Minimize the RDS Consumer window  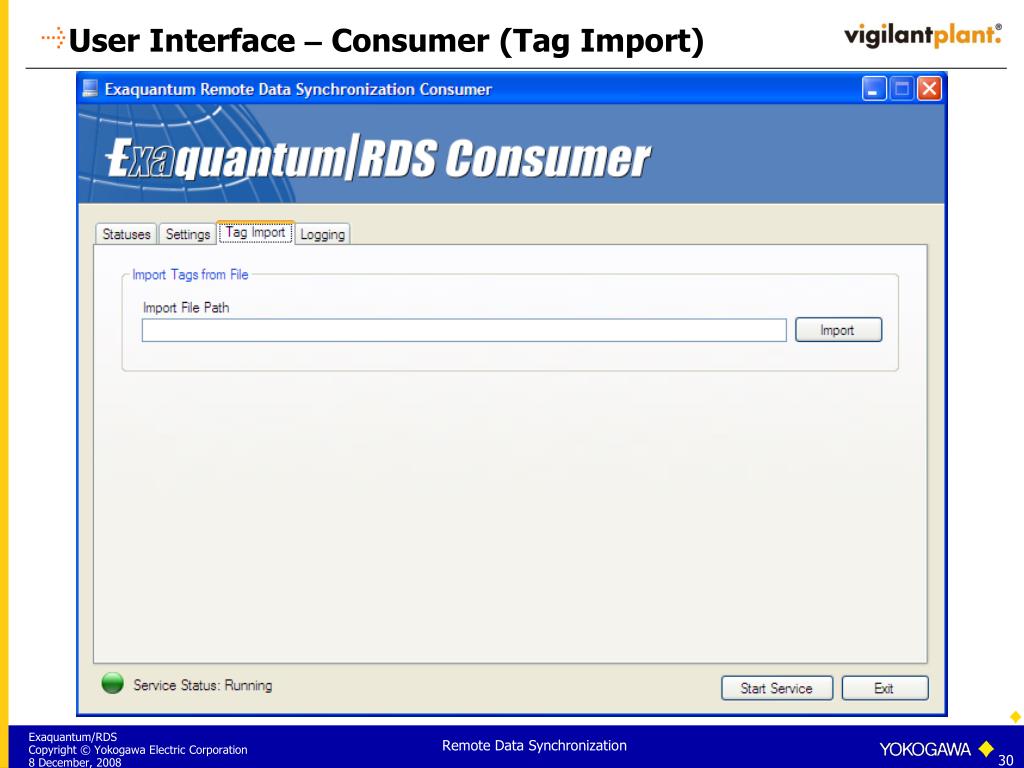[874, 88]
